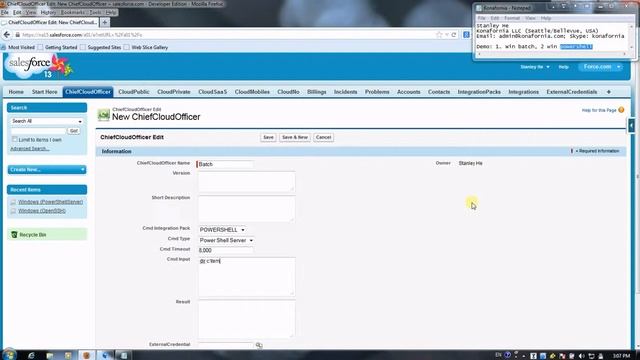
Task: Open the CloudSaaS tab
Action: [x=212, y=92]
